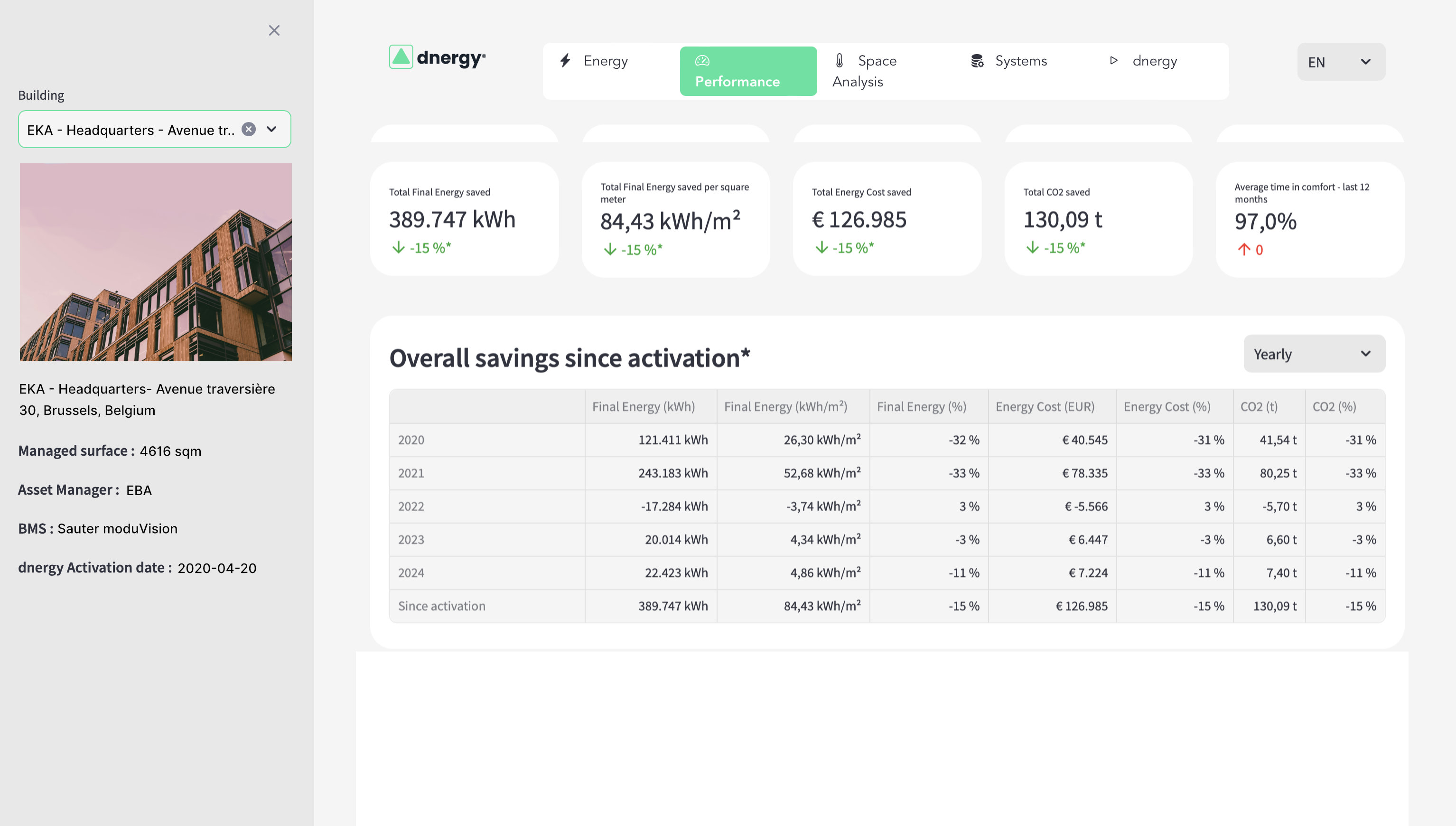Select the Energy lightning bolt icon
The height and width of the screenshot is (826, 1456).
pyautogui.click(x=565, y=61)
